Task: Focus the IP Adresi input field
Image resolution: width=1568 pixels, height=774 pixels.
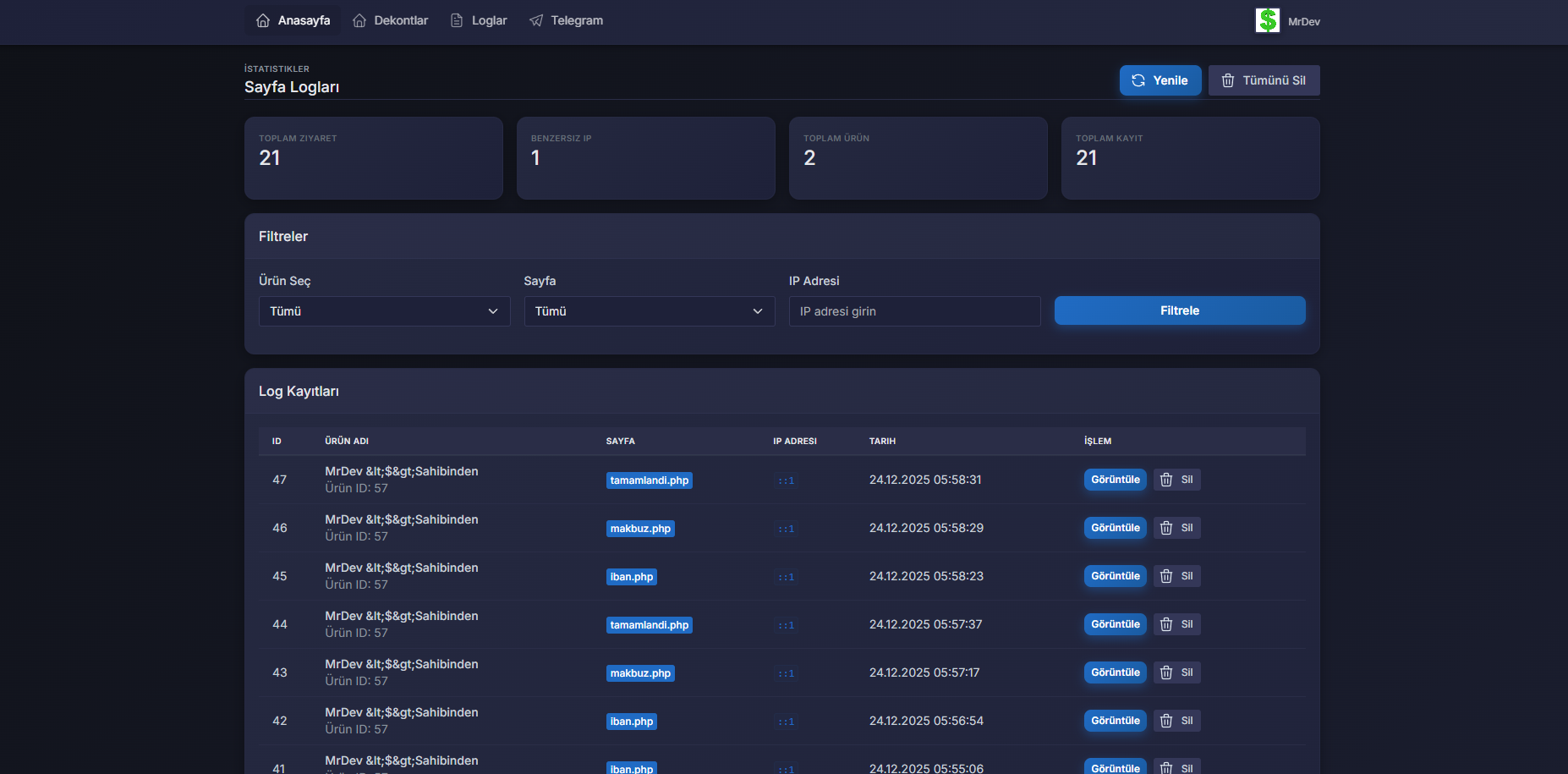Action: (x=915, y=311)
